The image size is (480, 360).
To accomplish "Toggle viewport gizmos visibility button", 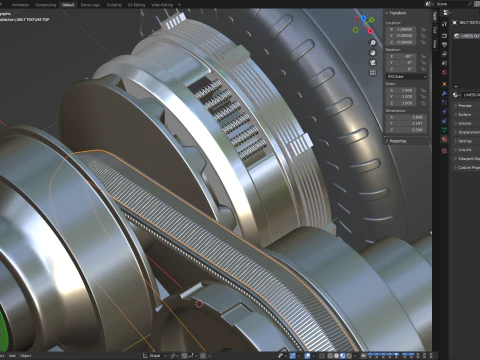I will point(293,356).
